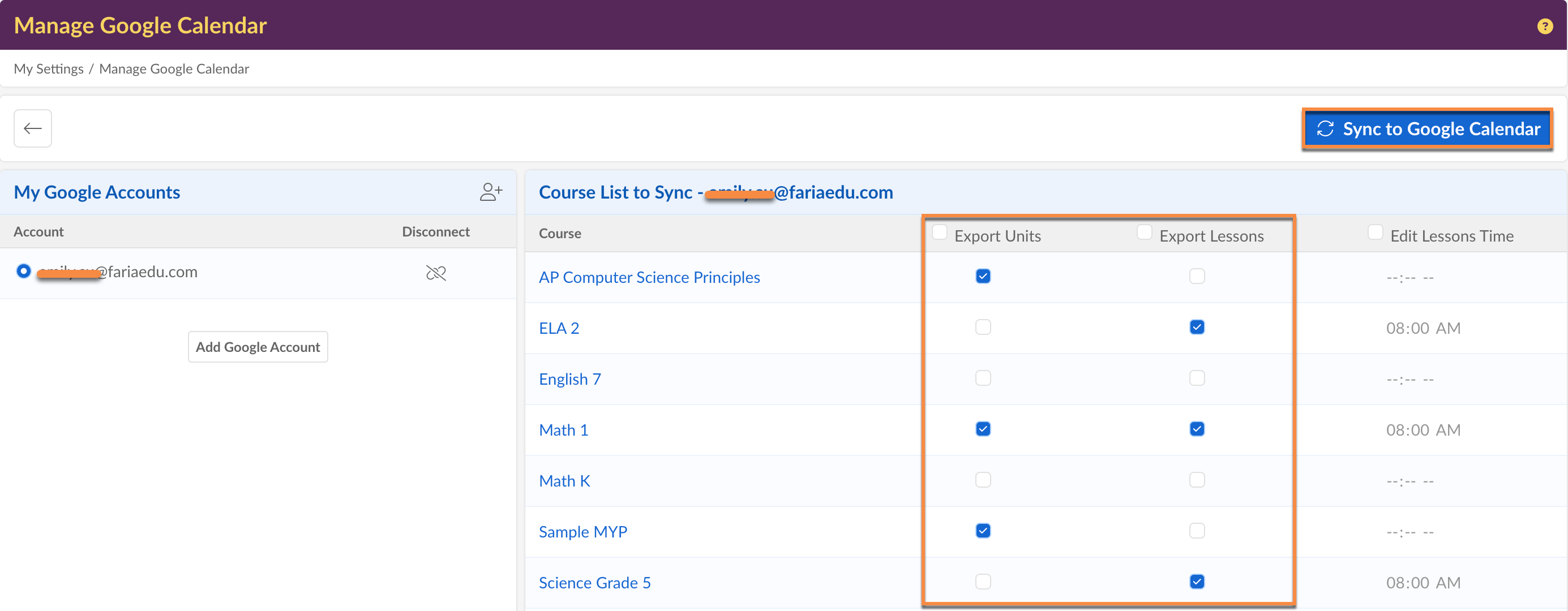This screenshot has height=611, width=1568.
Task: Uncheck Export Units for AP Computer Science
Action: [x=983, y=276]
